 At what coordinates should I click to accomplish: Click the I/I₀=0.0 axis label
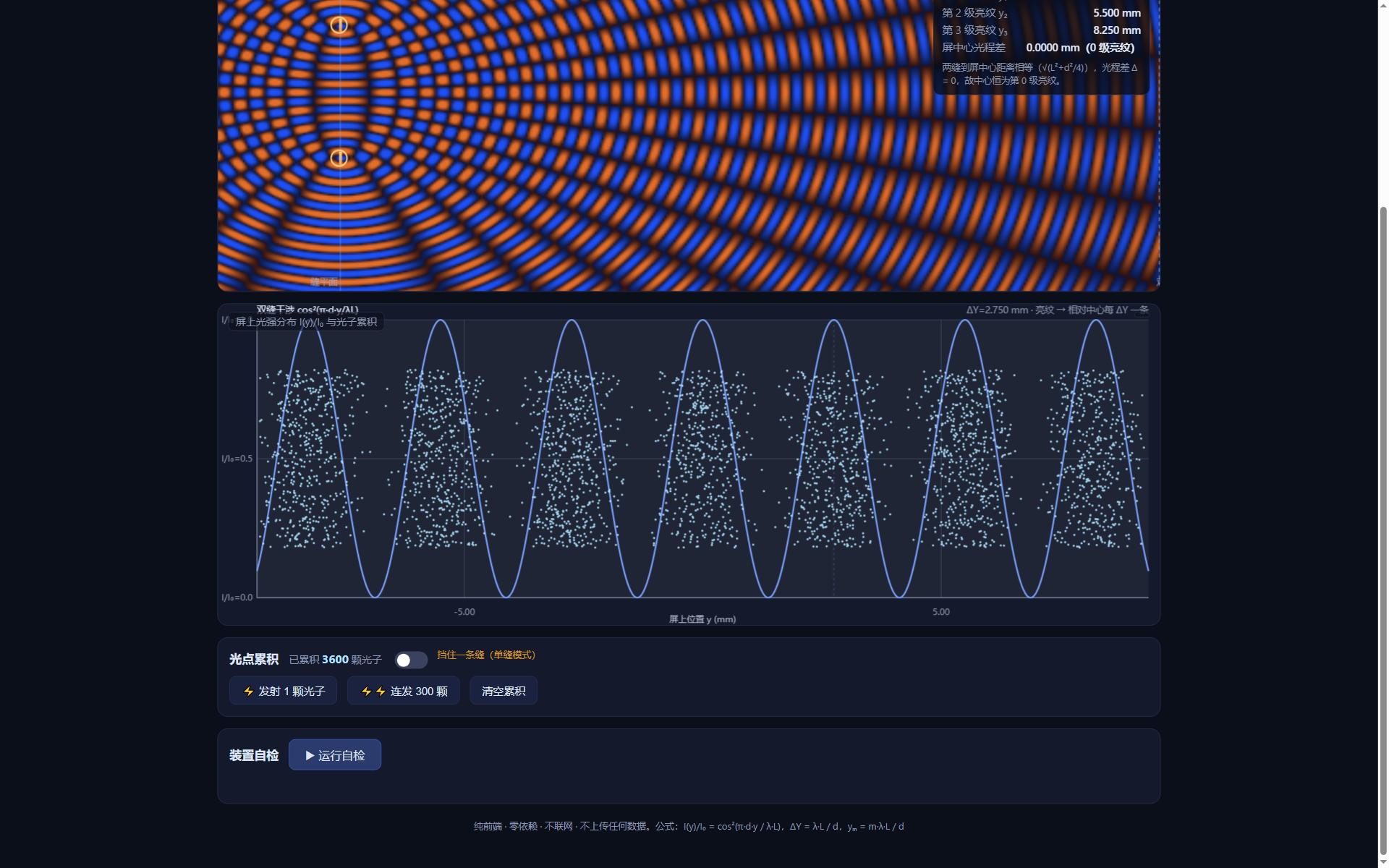pyautogui.click(x=237, y=597)
